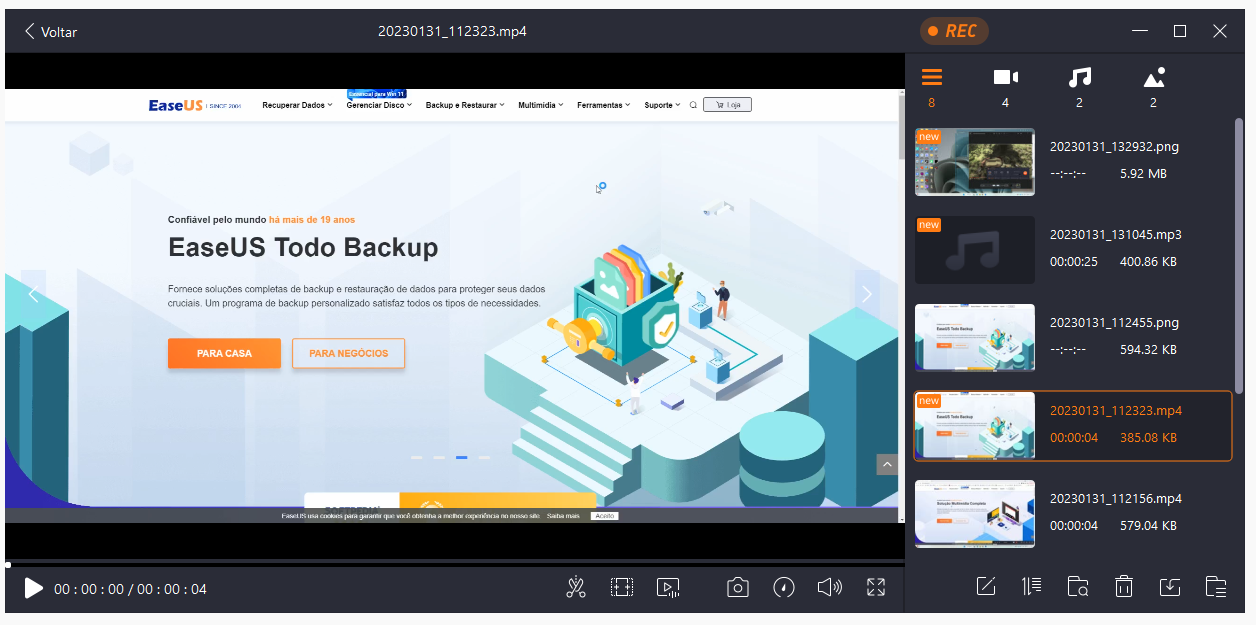The image size is (1256, 625).
Task: Expand Recuperar Dados menu in the preview
Action: click(298, 105)
